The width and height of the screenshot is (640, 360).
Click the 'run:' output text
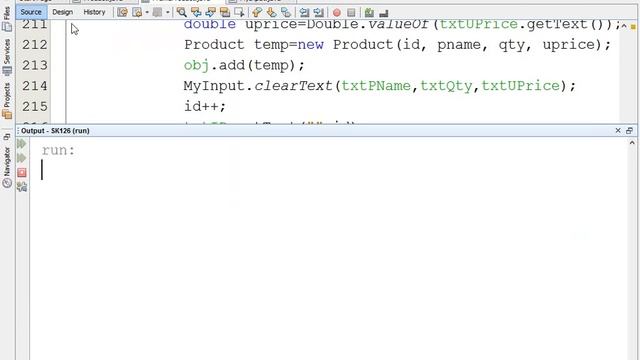[58, 150]
